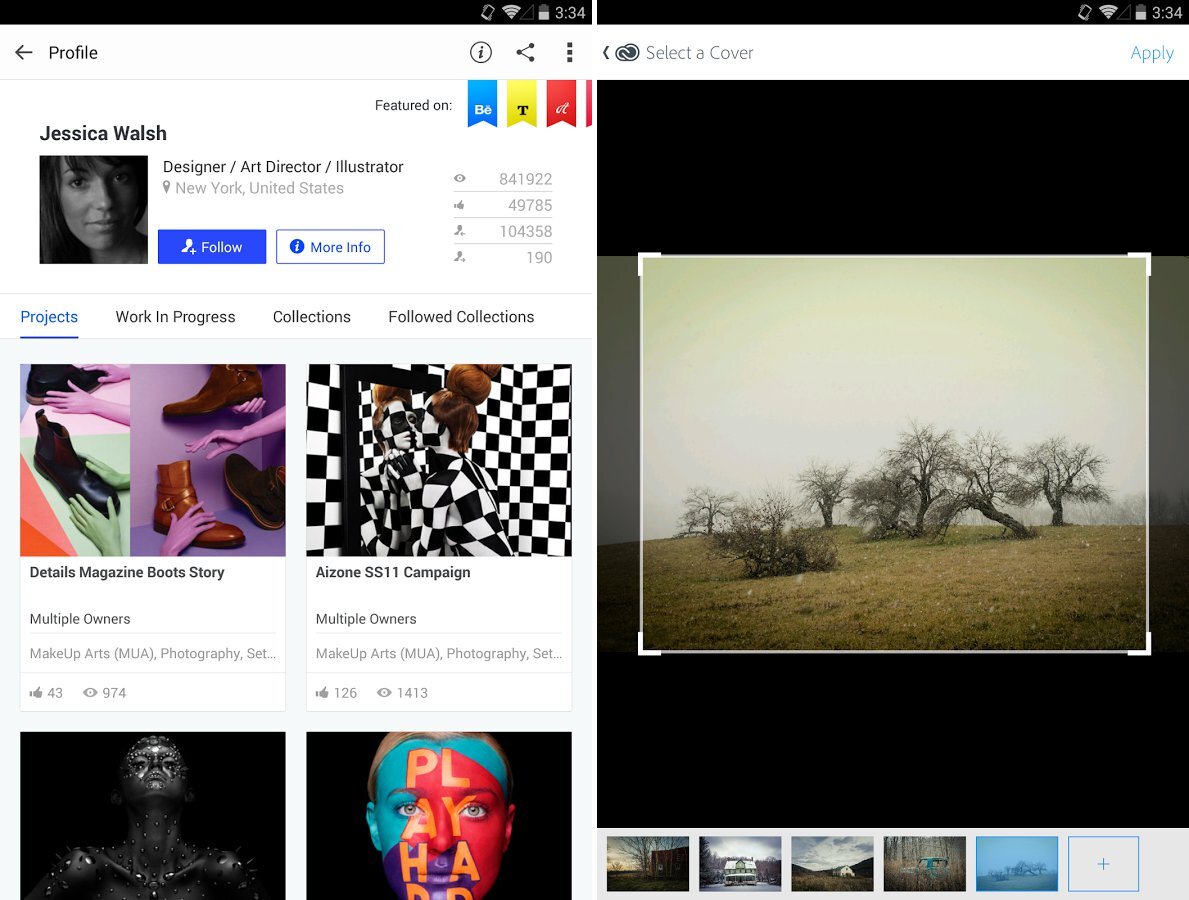Open Details Magazine Boots Story cover image
Screen dimensions: 1189x900
[153, 460]
